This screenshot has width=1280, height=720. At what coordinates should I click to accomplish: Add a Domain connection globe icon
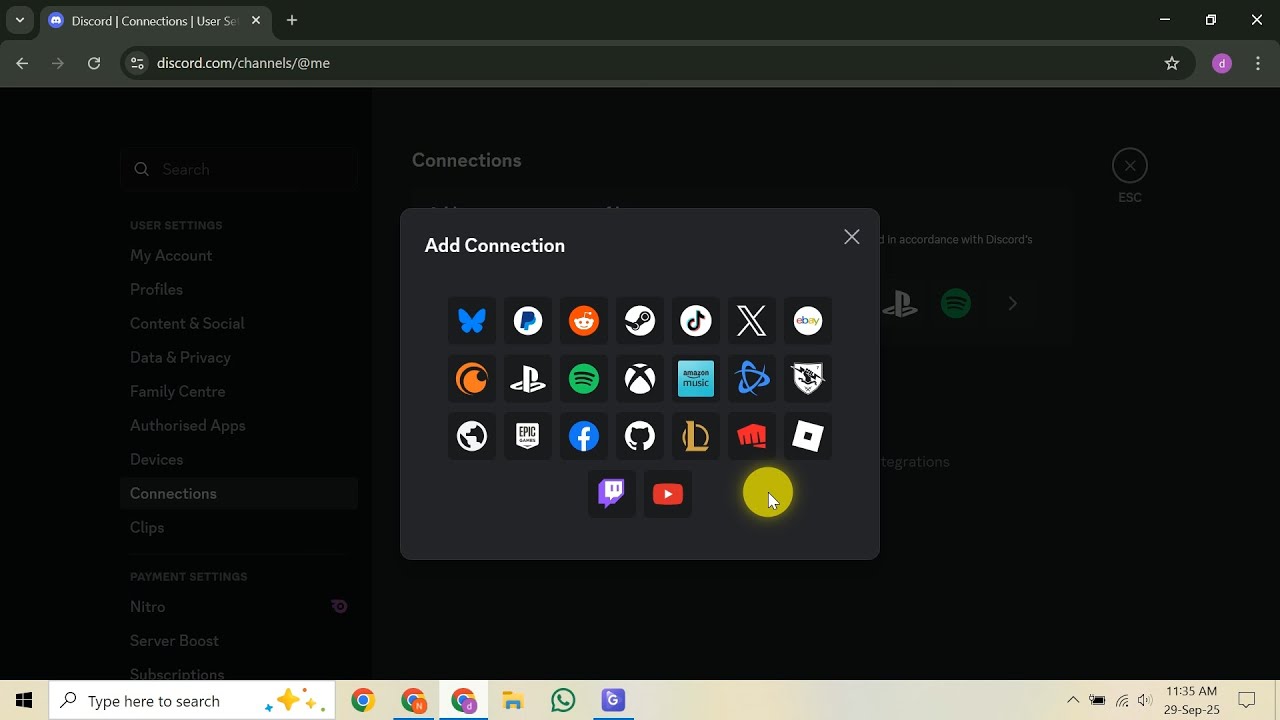click(x=472, y=437)
